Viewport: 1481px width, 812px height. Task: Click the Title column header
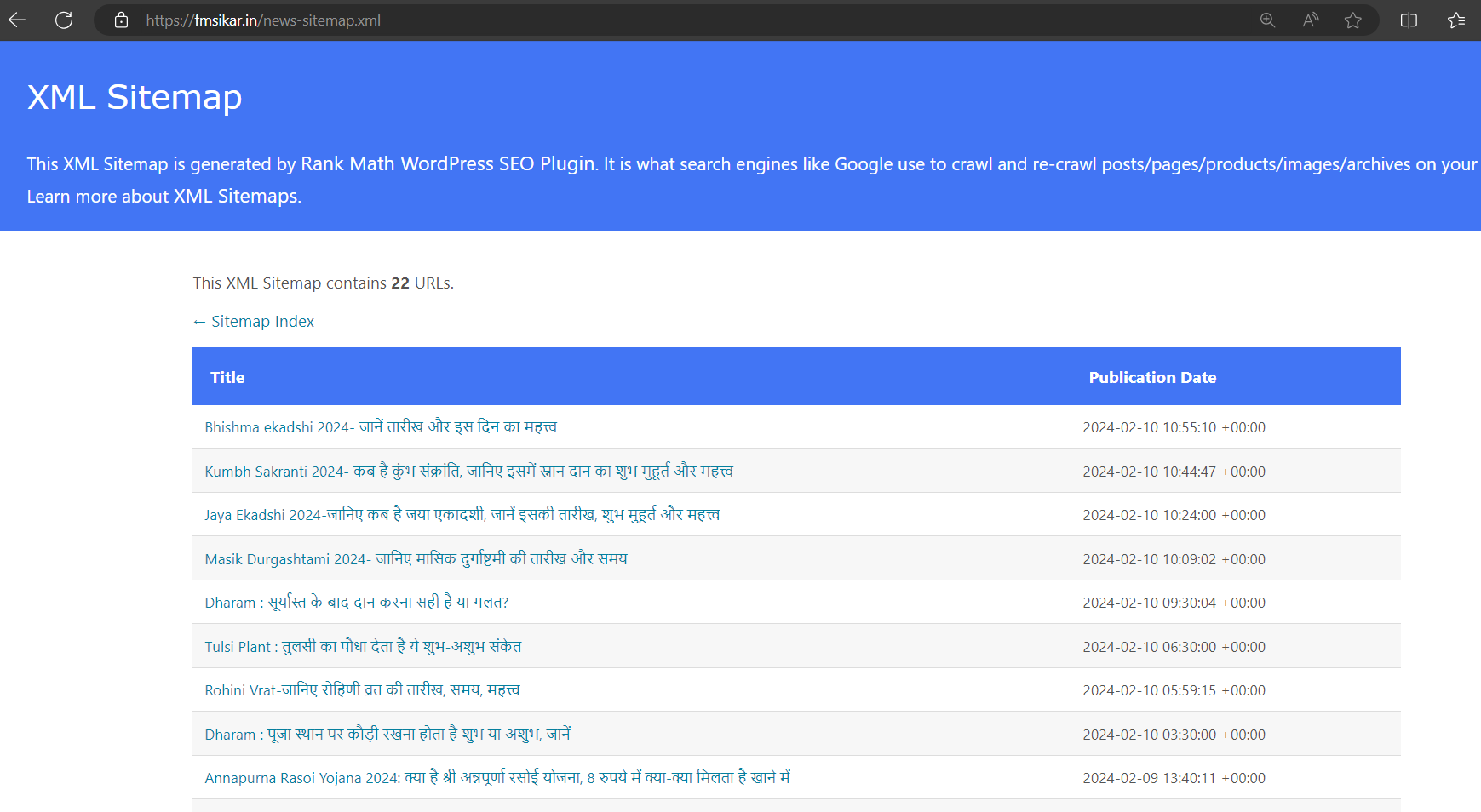pyautogui.click(x=227, y=377)
